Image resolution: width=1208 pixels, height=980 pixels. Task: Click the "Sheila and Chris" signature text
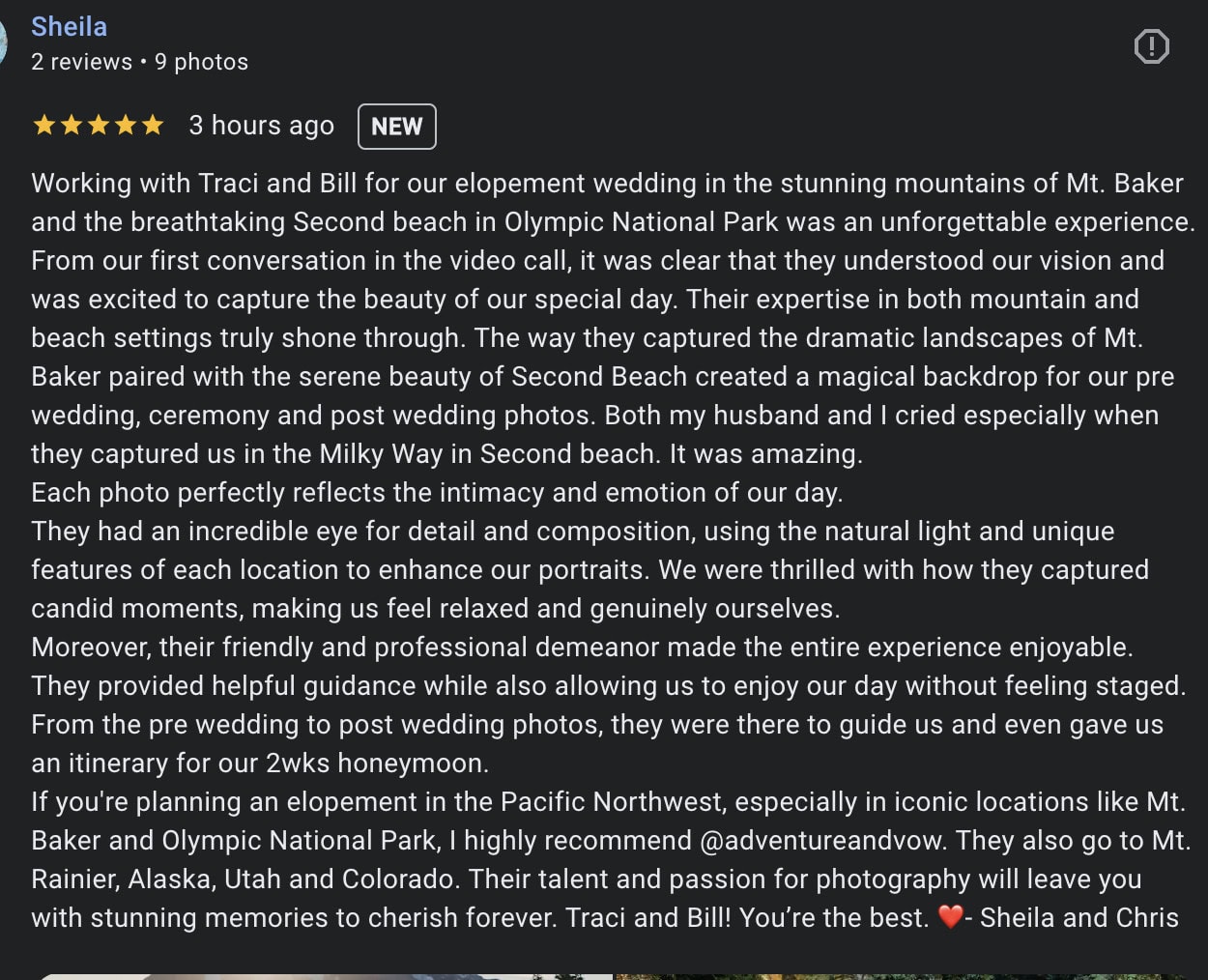tap(1079, 917)
